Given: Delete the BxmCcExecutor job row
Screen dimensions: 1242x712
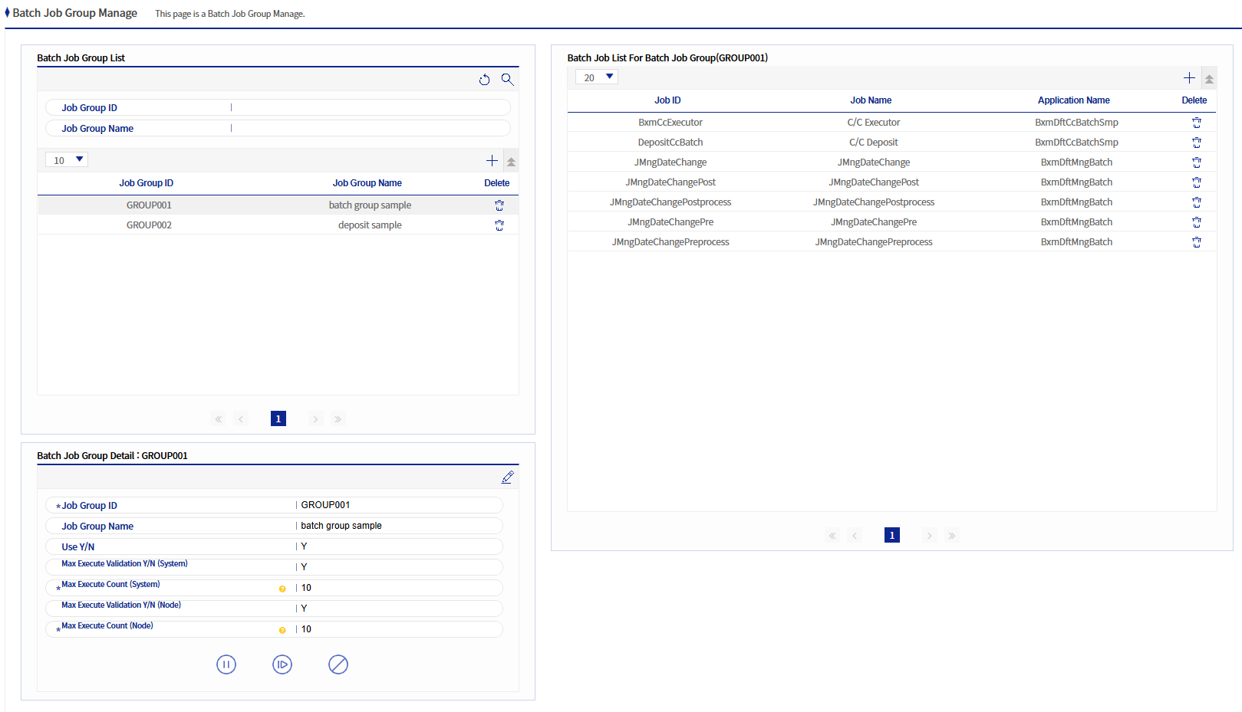Looking at the screenshot, I should point(1196,122).
